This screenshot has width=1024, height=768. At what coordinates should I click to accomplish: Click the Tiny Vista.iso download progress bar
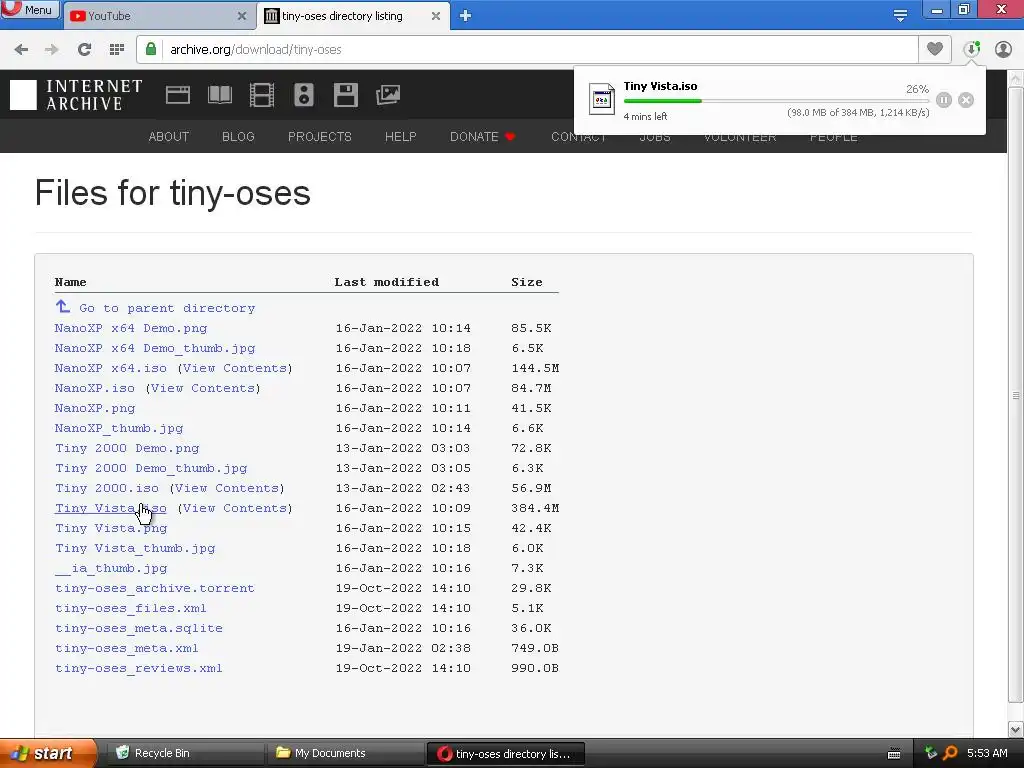[776, 101]
